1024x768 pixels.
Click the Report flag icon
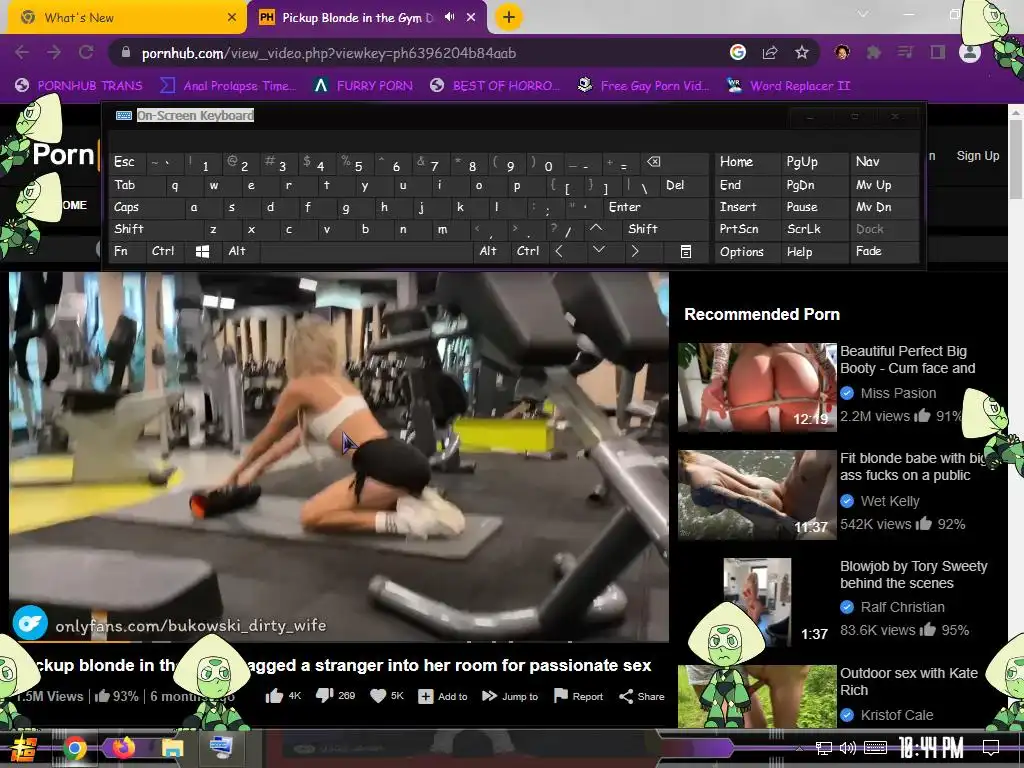coord(560,696)
